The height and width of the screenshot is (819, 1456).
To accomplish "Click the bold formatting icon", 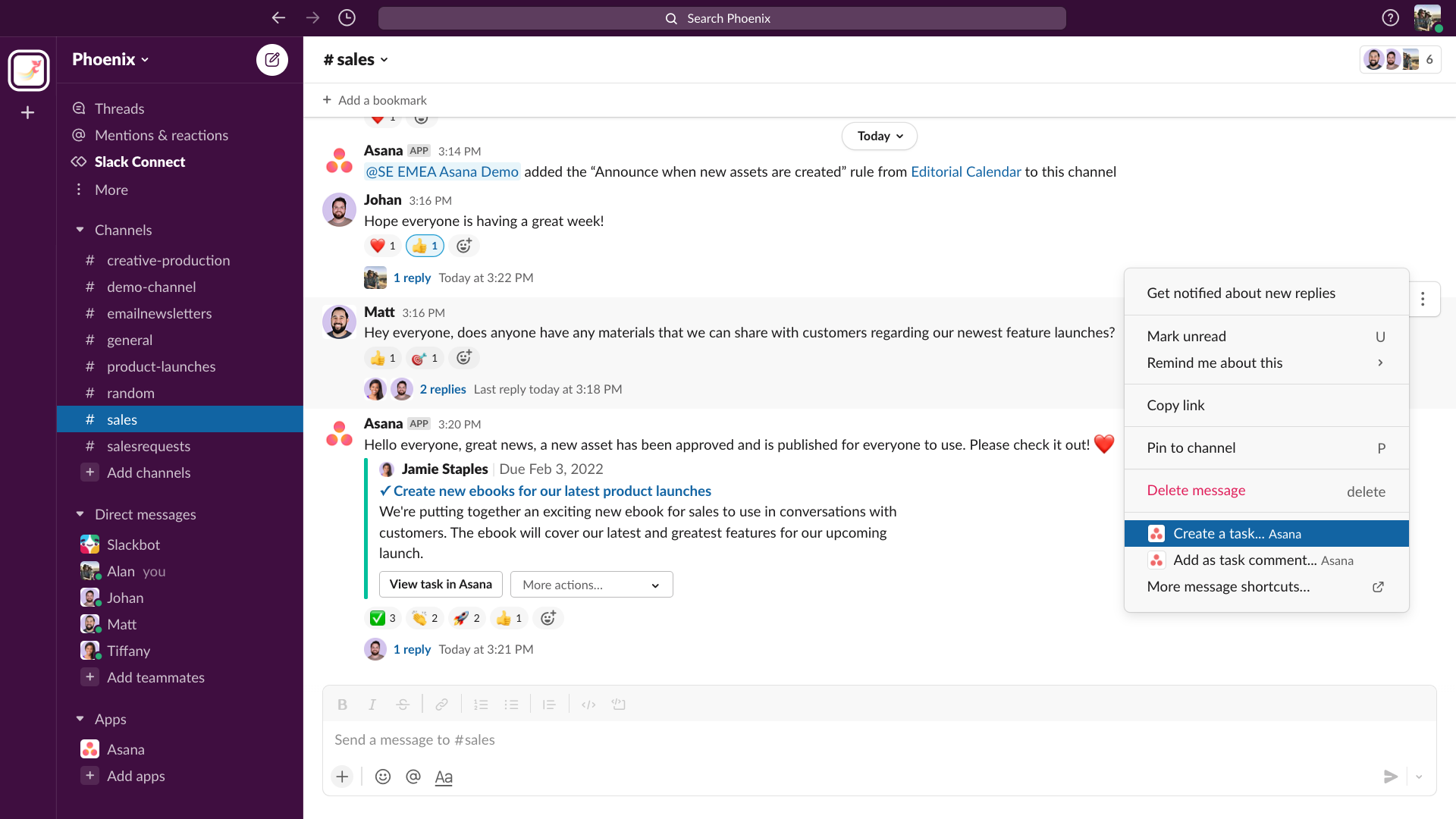I will point(342,704).
